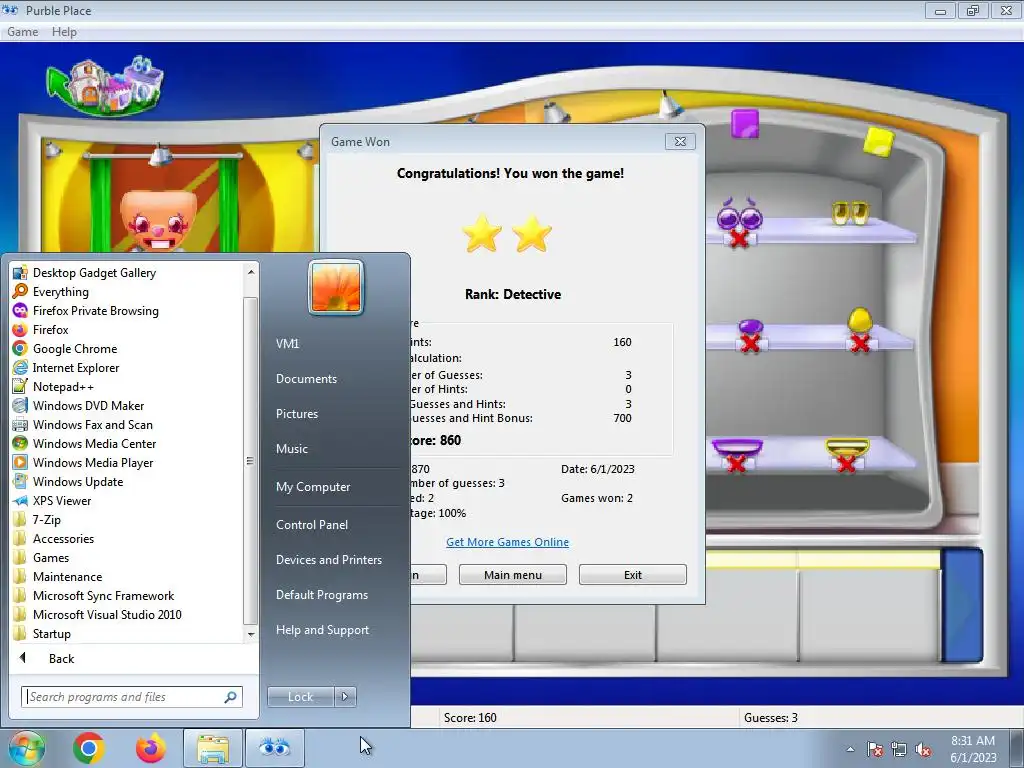This screenshot has height=768, width=1024.
Task: Open Devices and Printers
Action: (x=328, y=560)
